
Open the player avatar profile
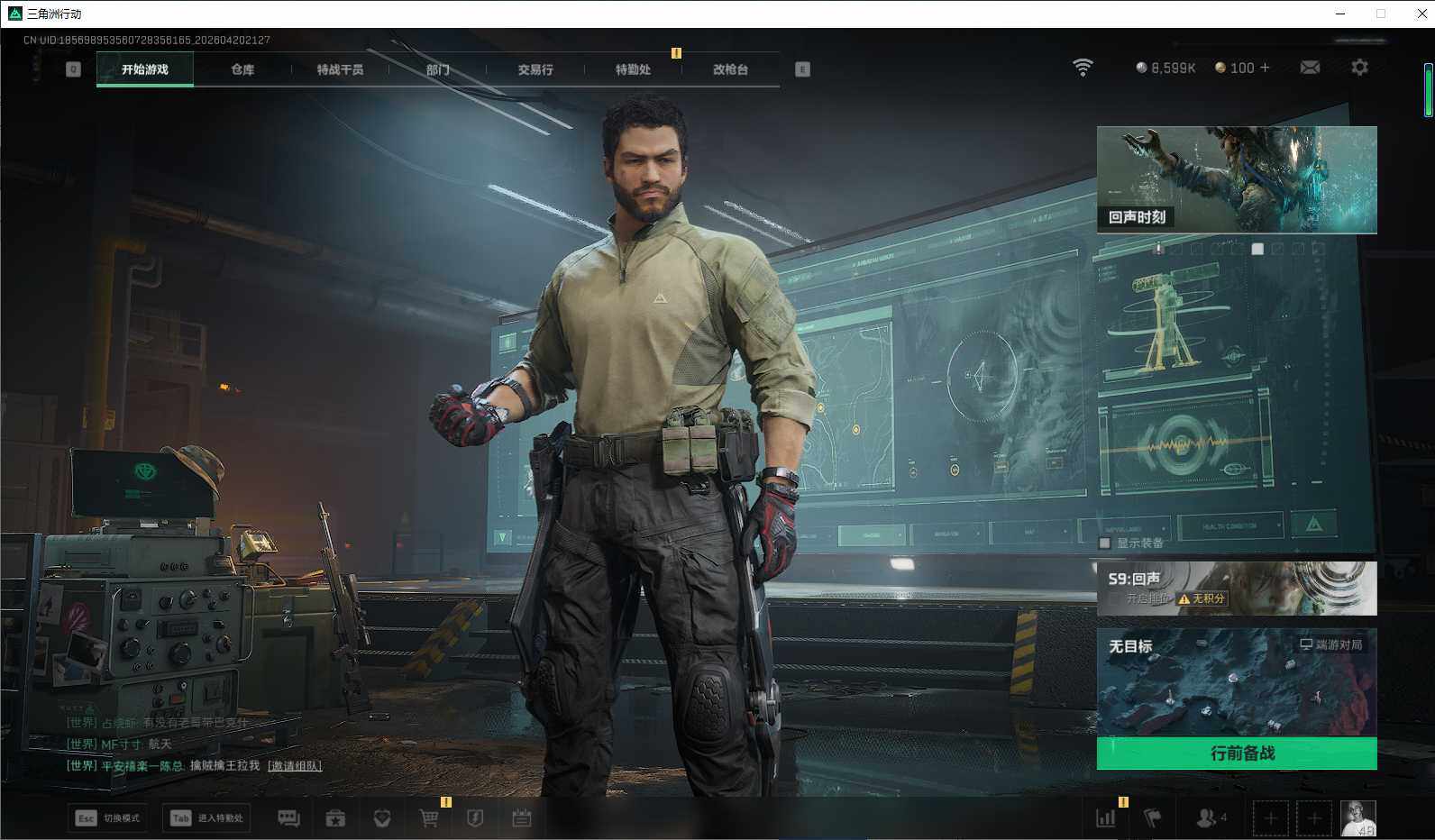1358,818
